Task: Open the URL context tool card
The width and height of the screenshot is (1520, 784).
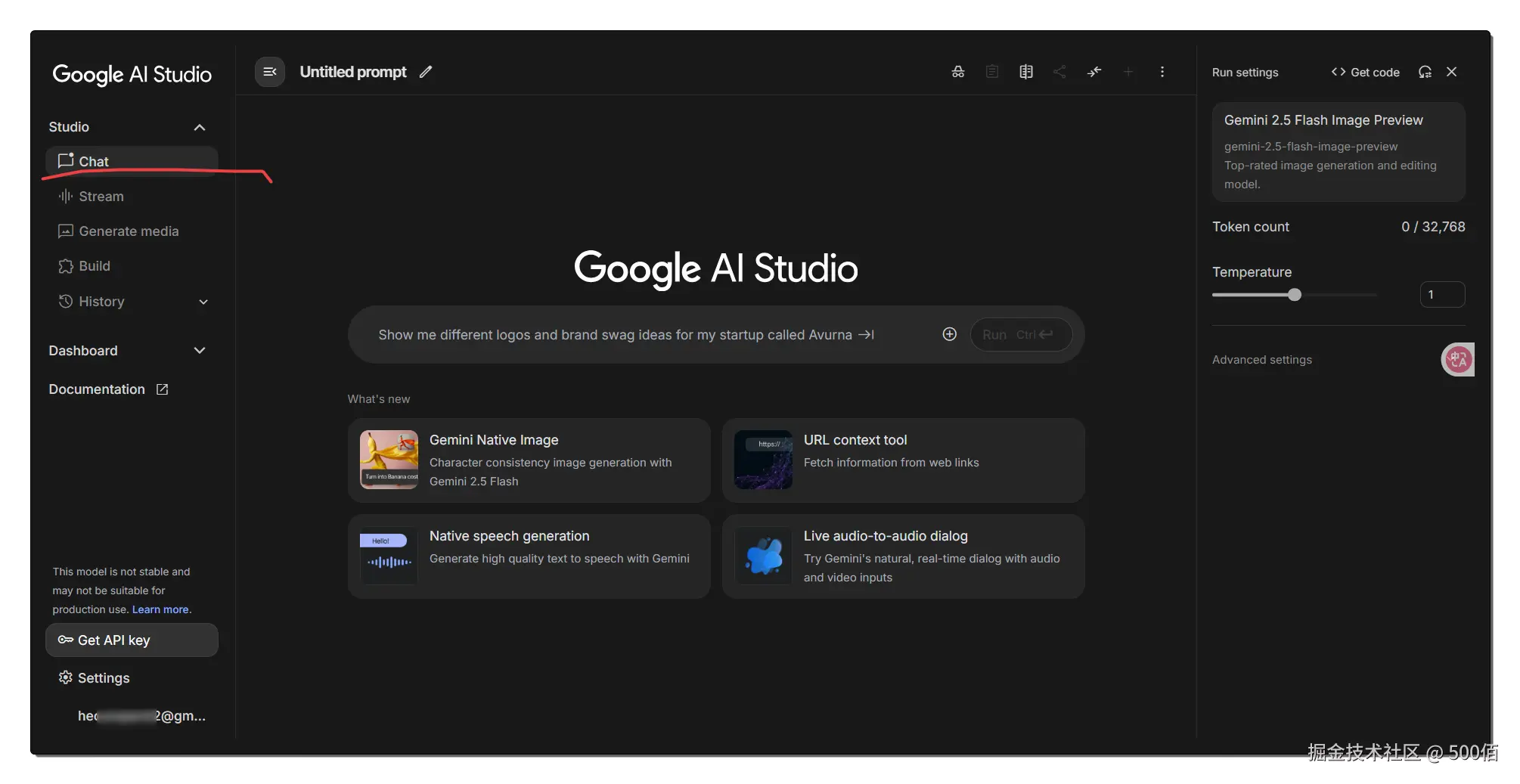Action: pyautogui.click(x=904, y=460)
